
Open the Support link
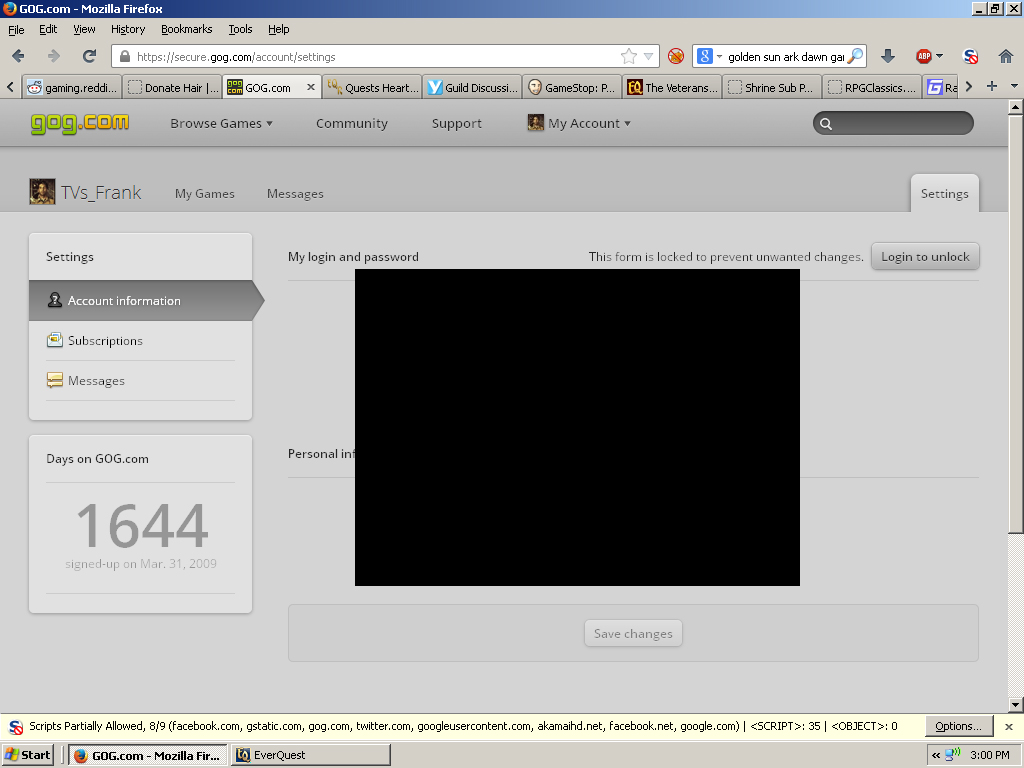coord(456,123)
